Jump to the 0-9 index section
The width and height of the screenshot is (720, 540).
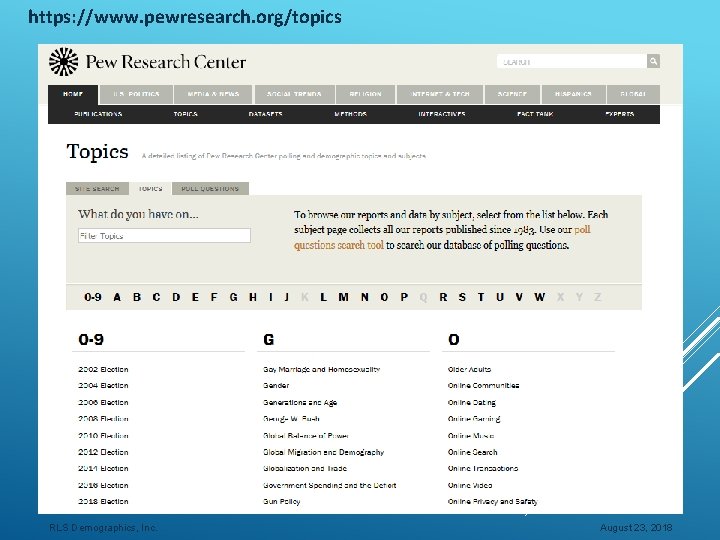(93, 297)
